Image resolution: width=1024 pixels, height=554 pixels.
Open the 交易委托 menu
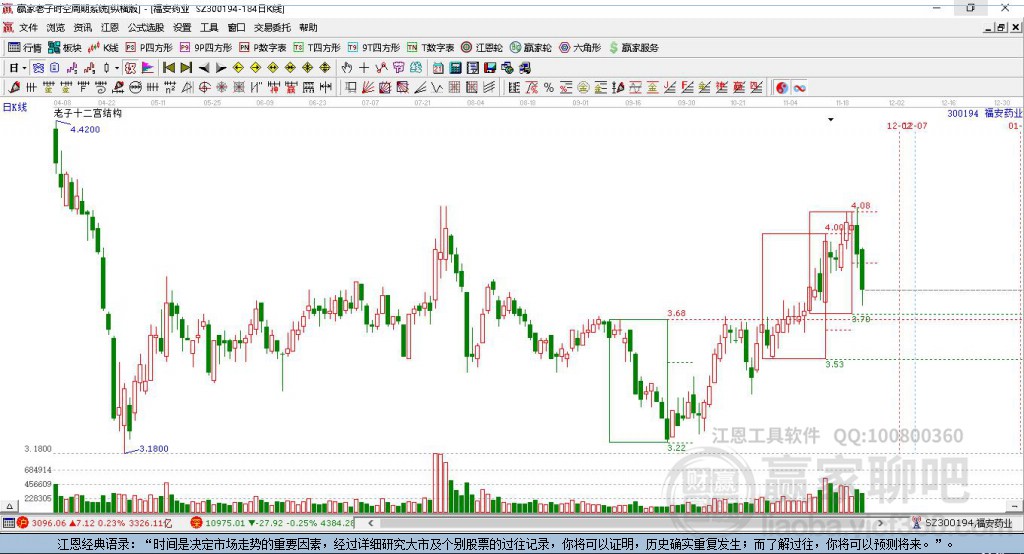tap(272, 27)
